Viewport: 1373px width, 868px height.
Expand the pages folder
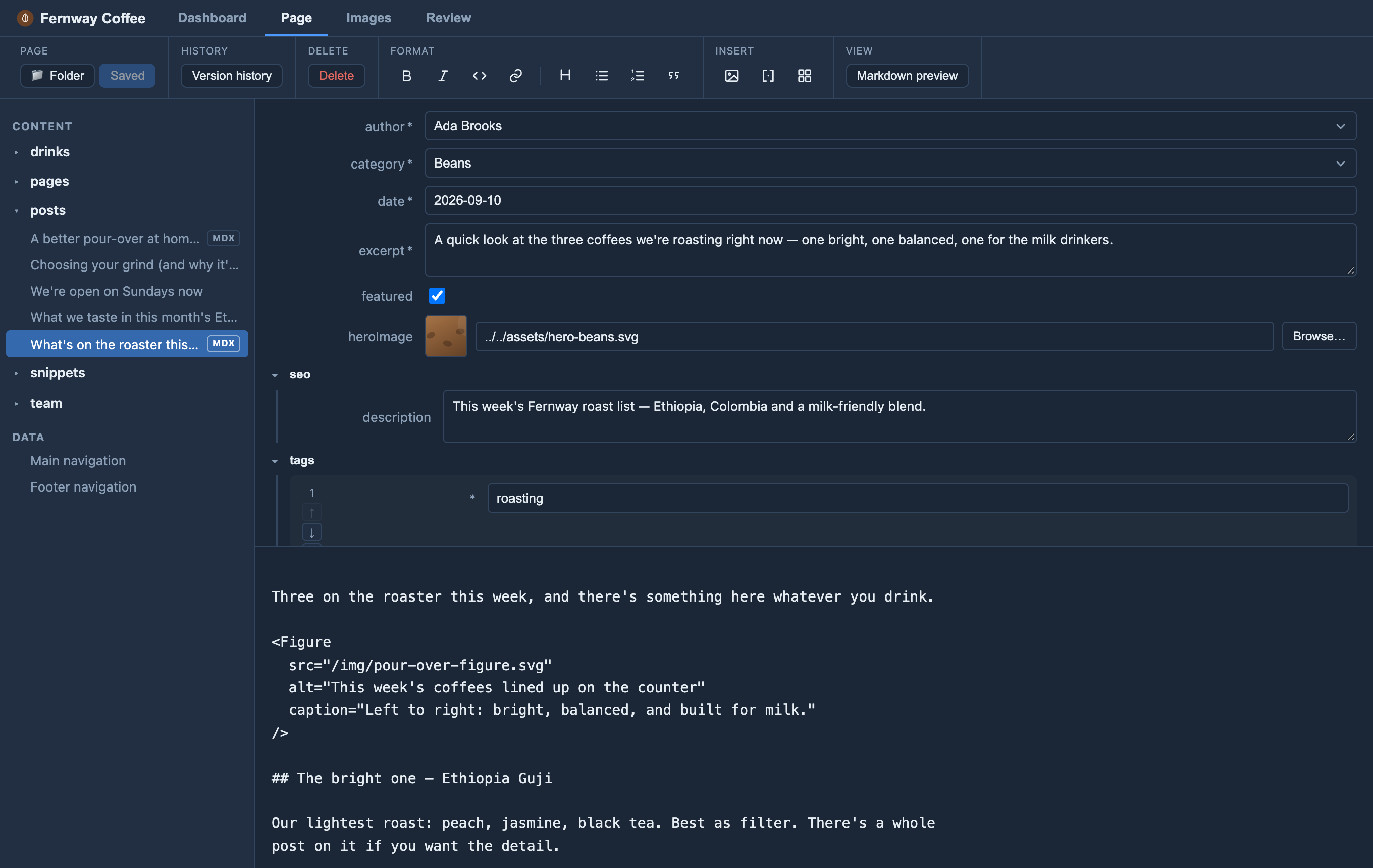(17, 182)
